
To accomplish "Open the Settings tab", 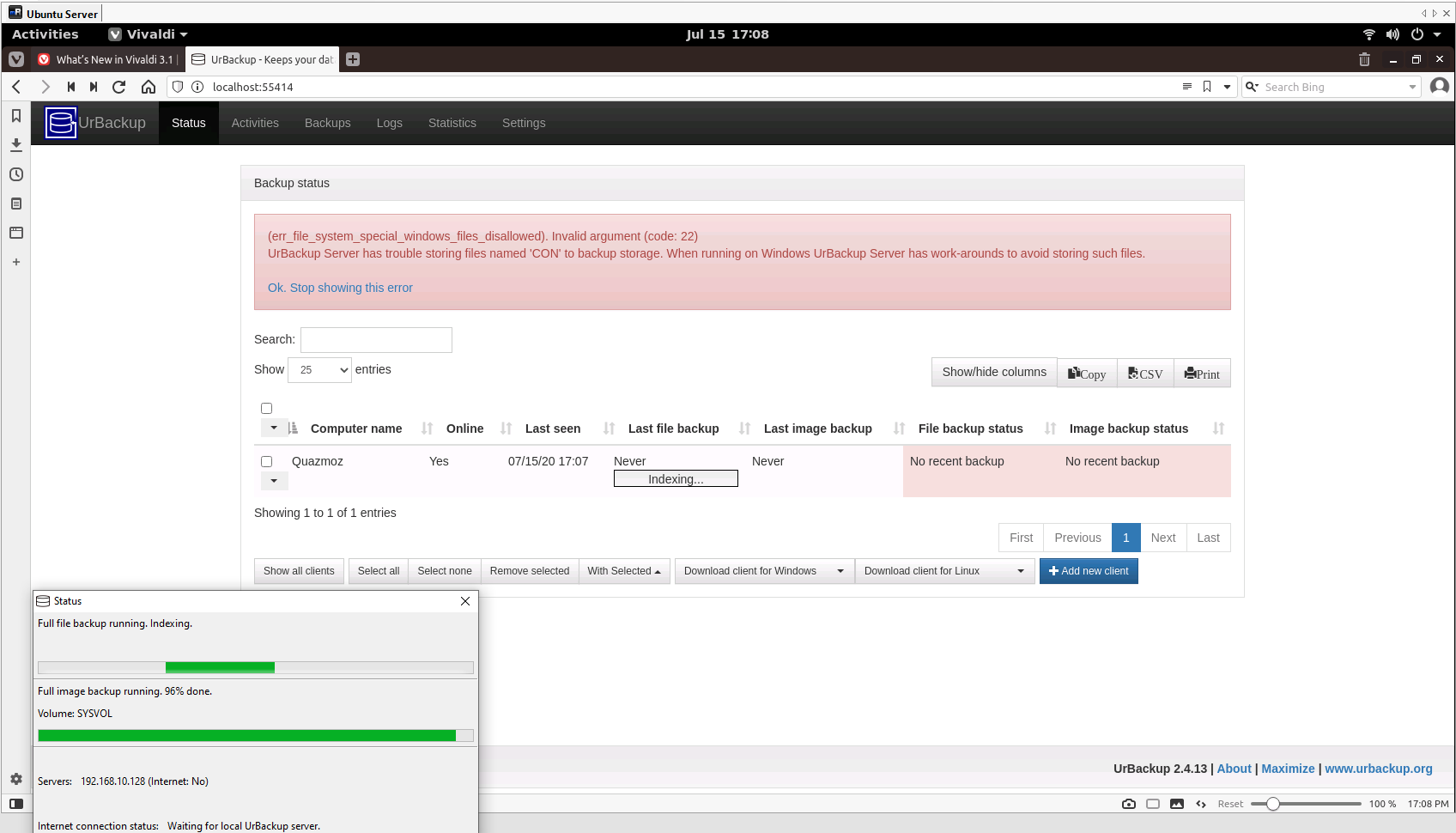I will click(524, 123).
